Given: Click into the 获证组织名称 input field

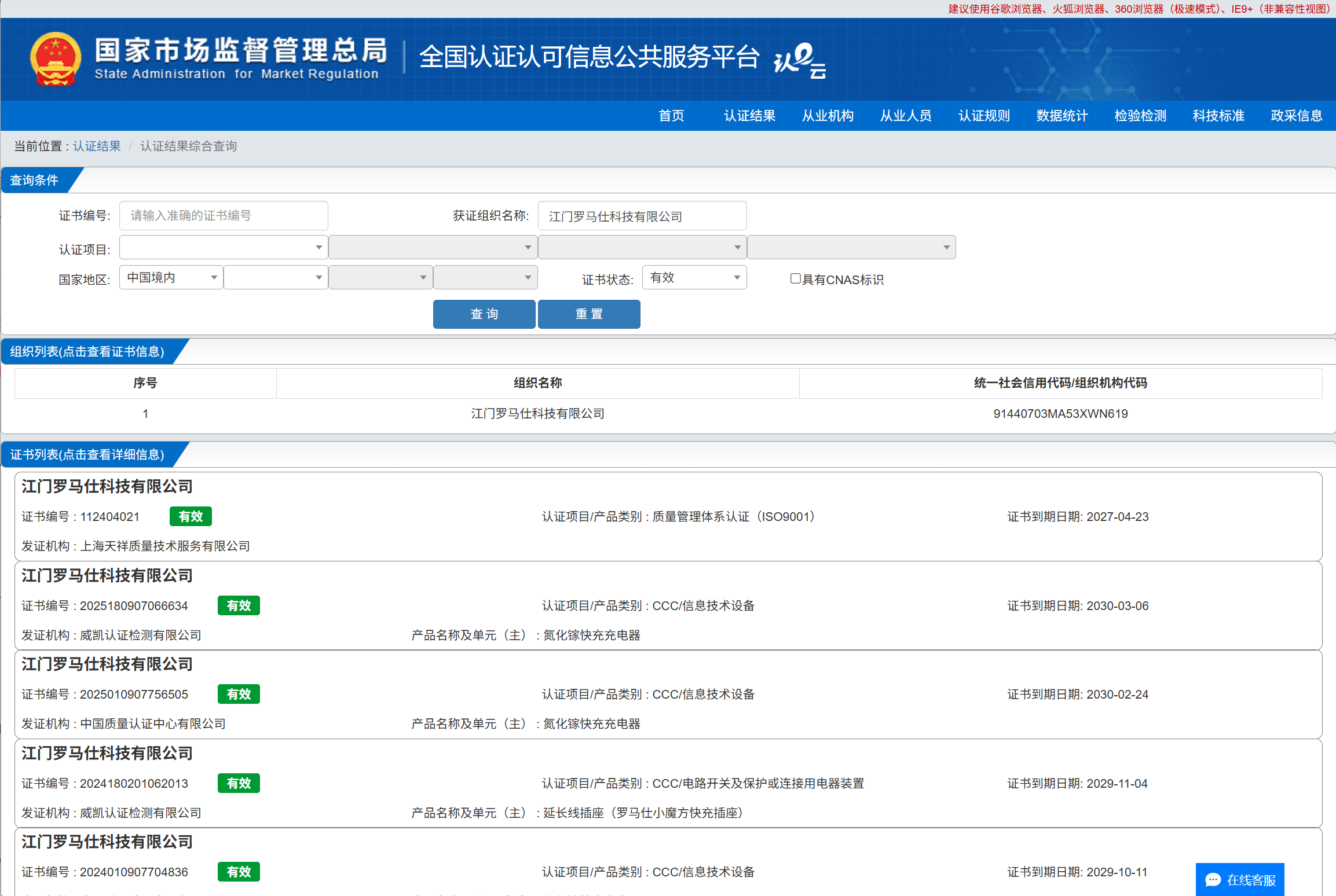Looking at the screenshot, I should 642,215.
